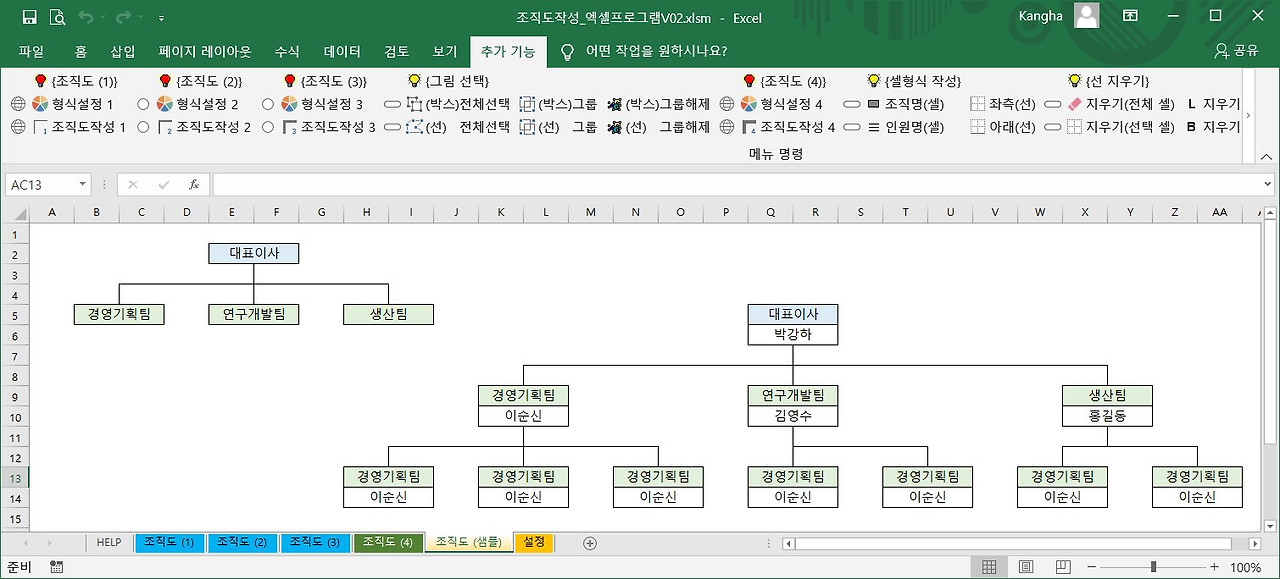This screenshot has height=579, width=1280.
Task: Collapse the ribbon with the chevron
Action: (x=1267, y=156)
